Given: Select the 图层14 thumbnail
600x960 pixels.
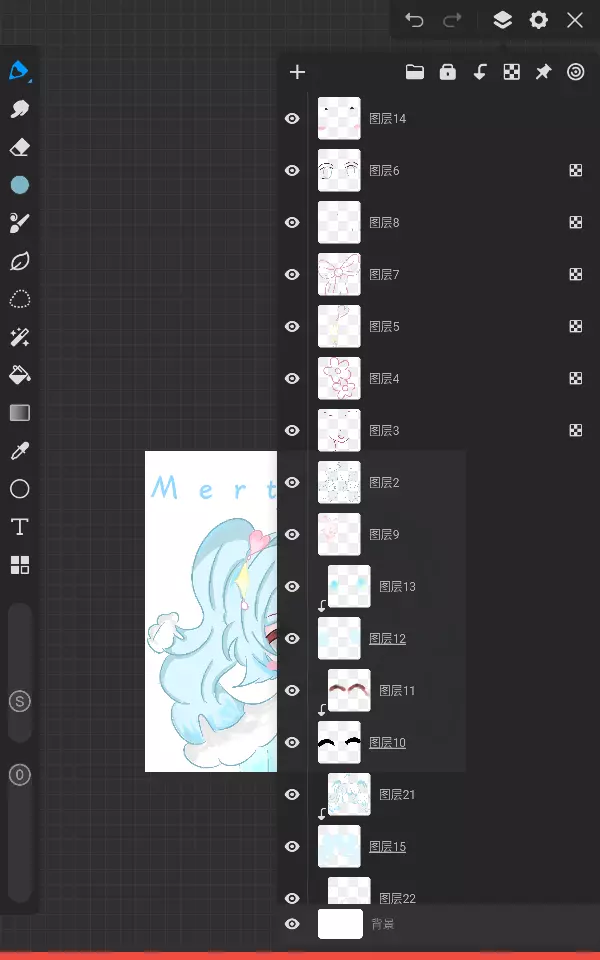Looking at the screenshot, I should [339, 118].
